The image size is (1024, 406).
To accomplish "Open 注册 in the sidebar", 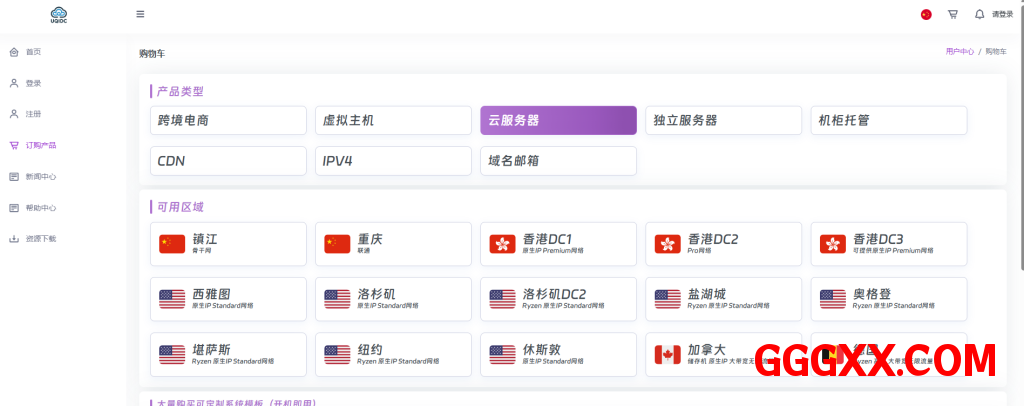I will click(x=33, y=114).
